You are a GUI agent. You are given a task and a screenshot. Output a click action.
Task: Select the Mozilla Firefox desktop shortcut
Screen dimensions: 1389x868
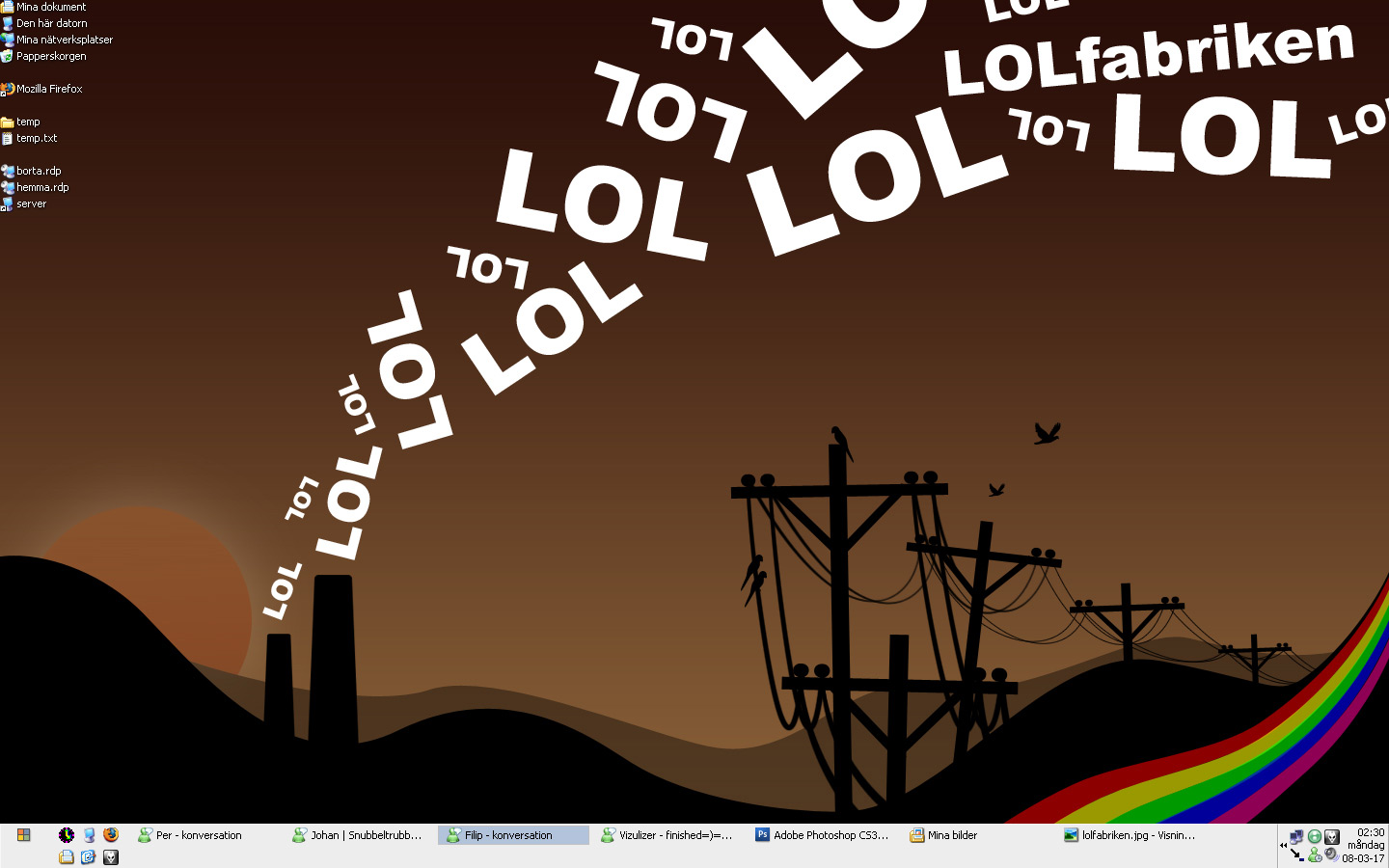pos(41,89)
